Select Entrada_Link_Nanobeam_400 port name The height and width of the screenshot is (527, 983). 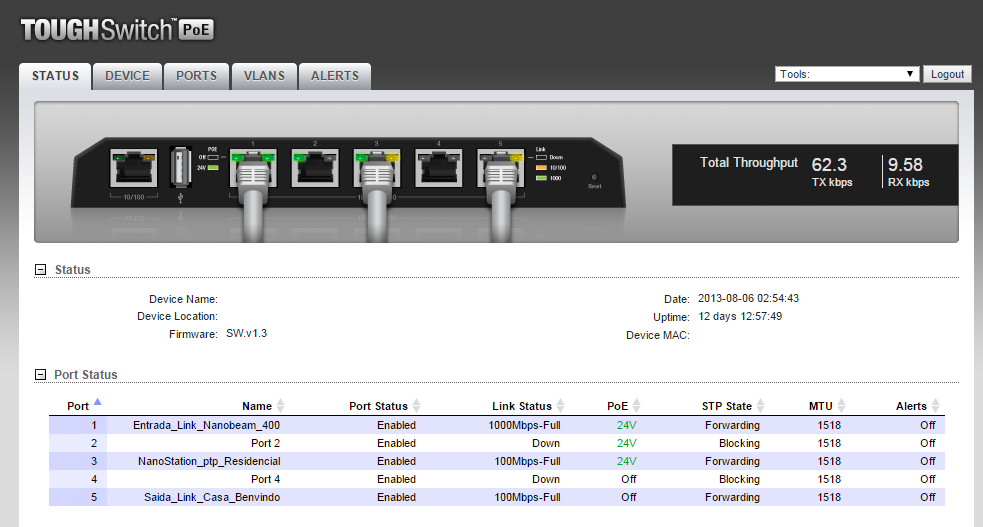206,425
